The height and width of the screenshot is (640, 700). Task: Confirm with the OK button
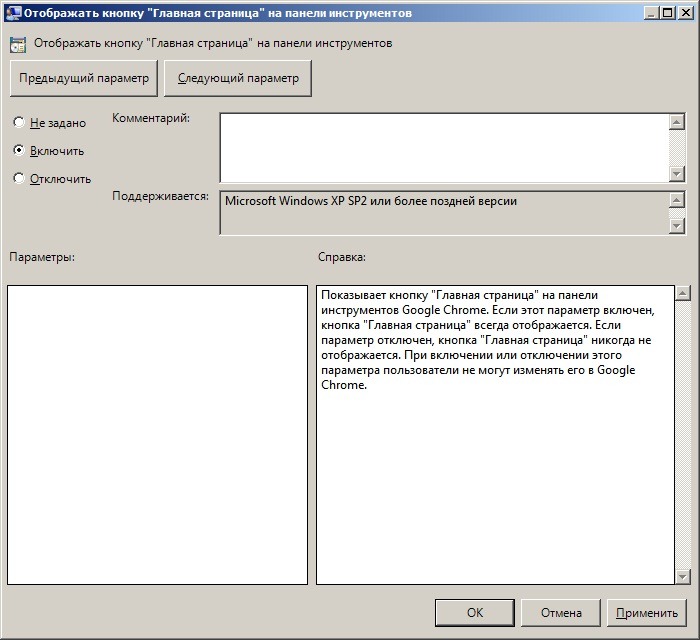click(475, 613)
